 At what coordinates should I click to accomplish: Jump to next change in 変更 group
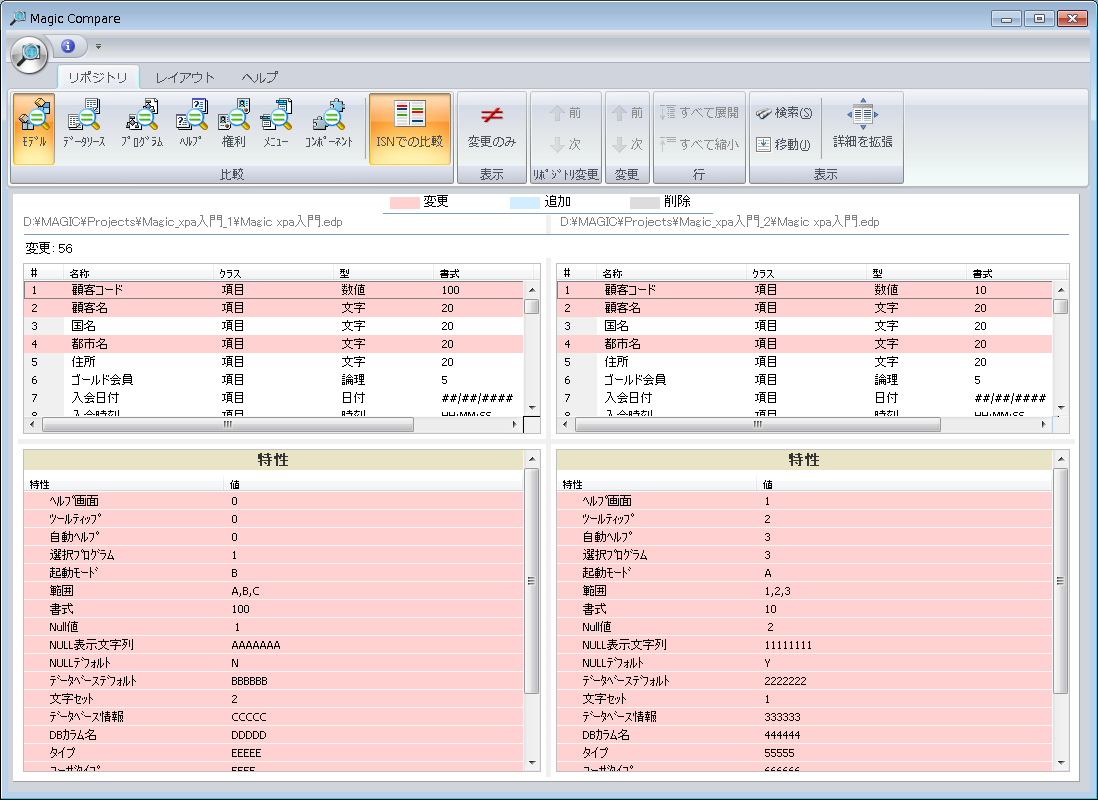tap(627, 144)
